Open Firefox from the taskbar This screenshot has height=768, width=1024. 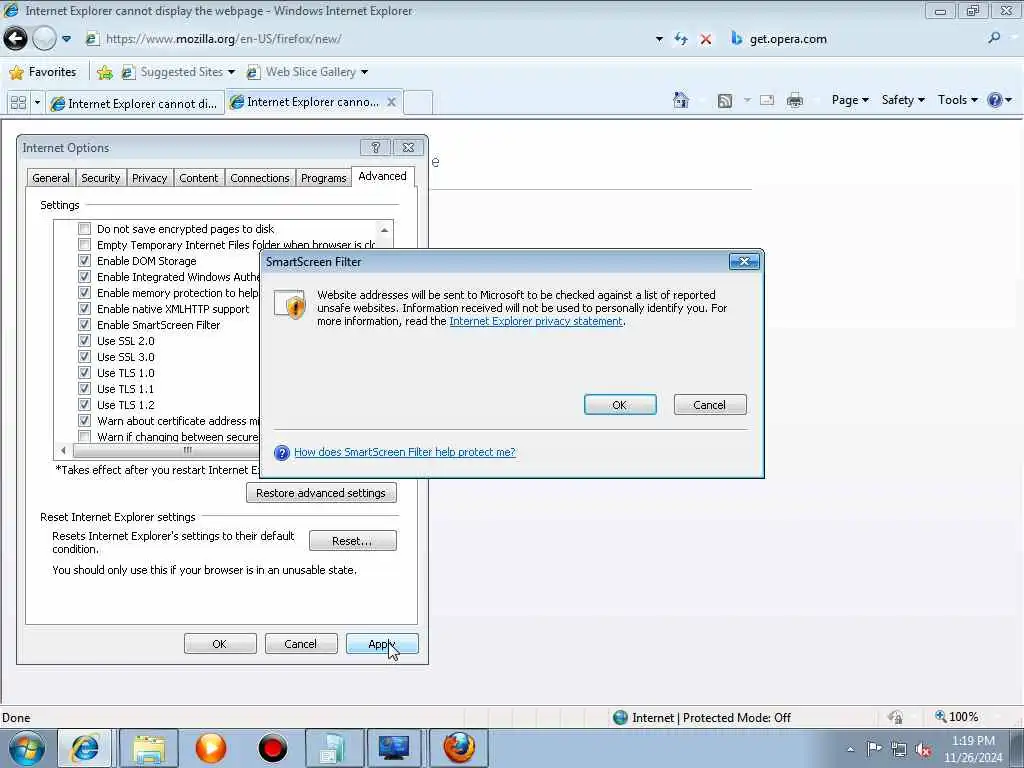tap(459, 748)
